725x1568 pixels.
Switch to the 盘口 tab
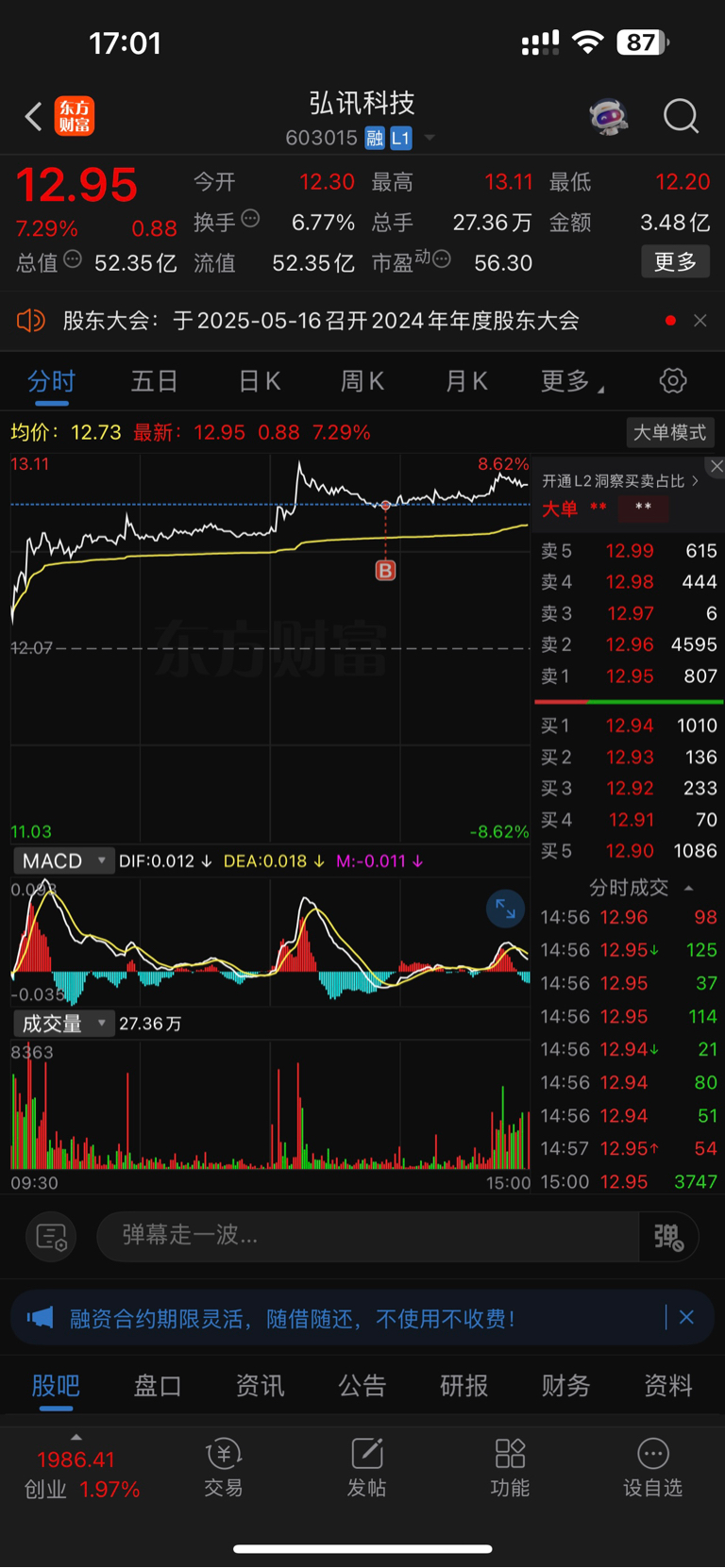click(158, 1386)
